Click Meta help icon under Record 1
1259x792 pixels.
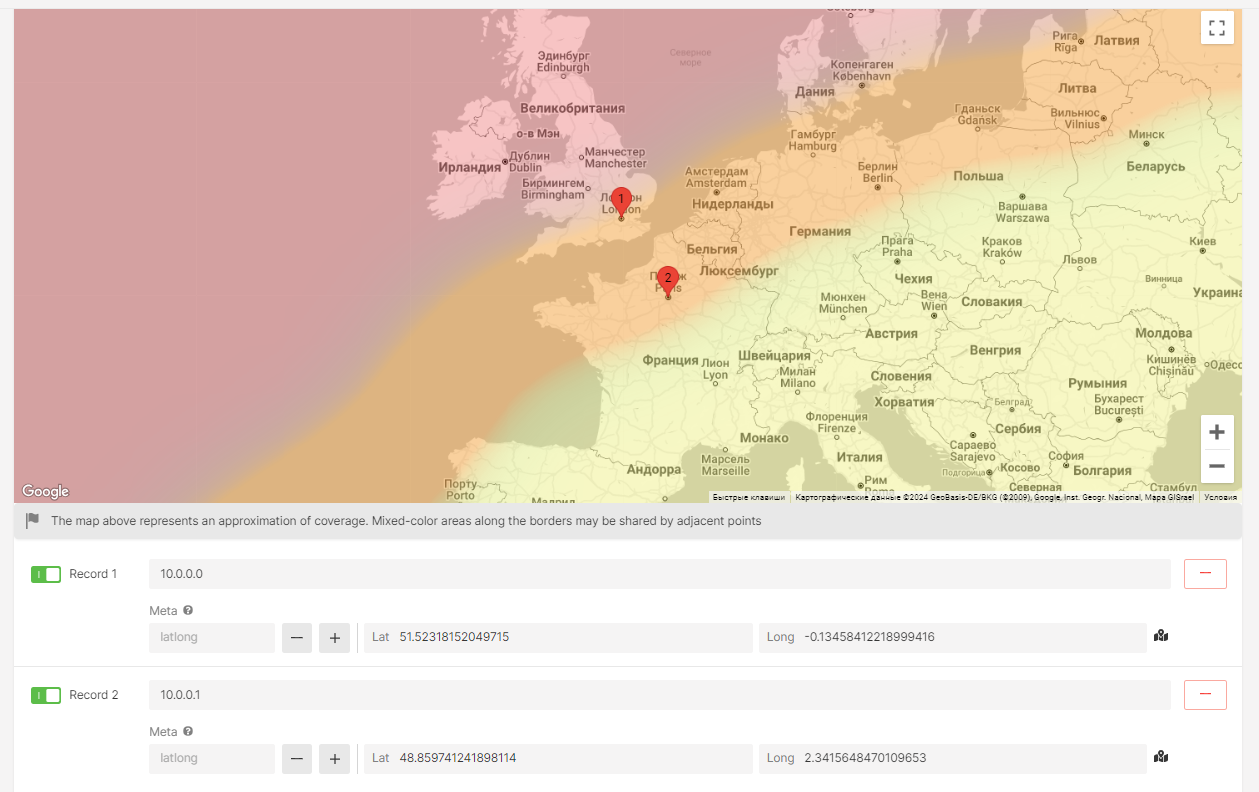pyautogui.click(x=188, y=611)
